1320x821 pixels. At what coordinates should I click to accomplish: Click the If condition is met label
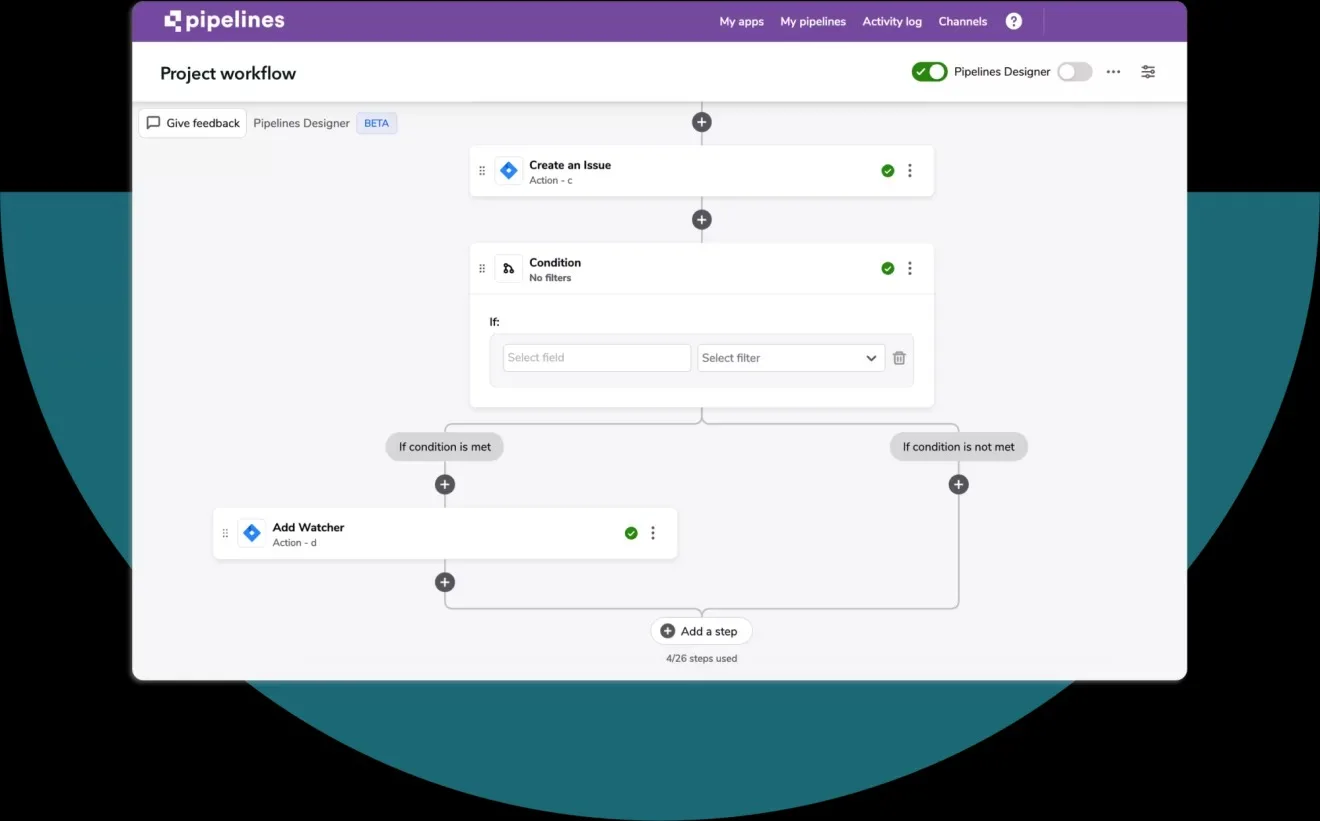point(445,447)
